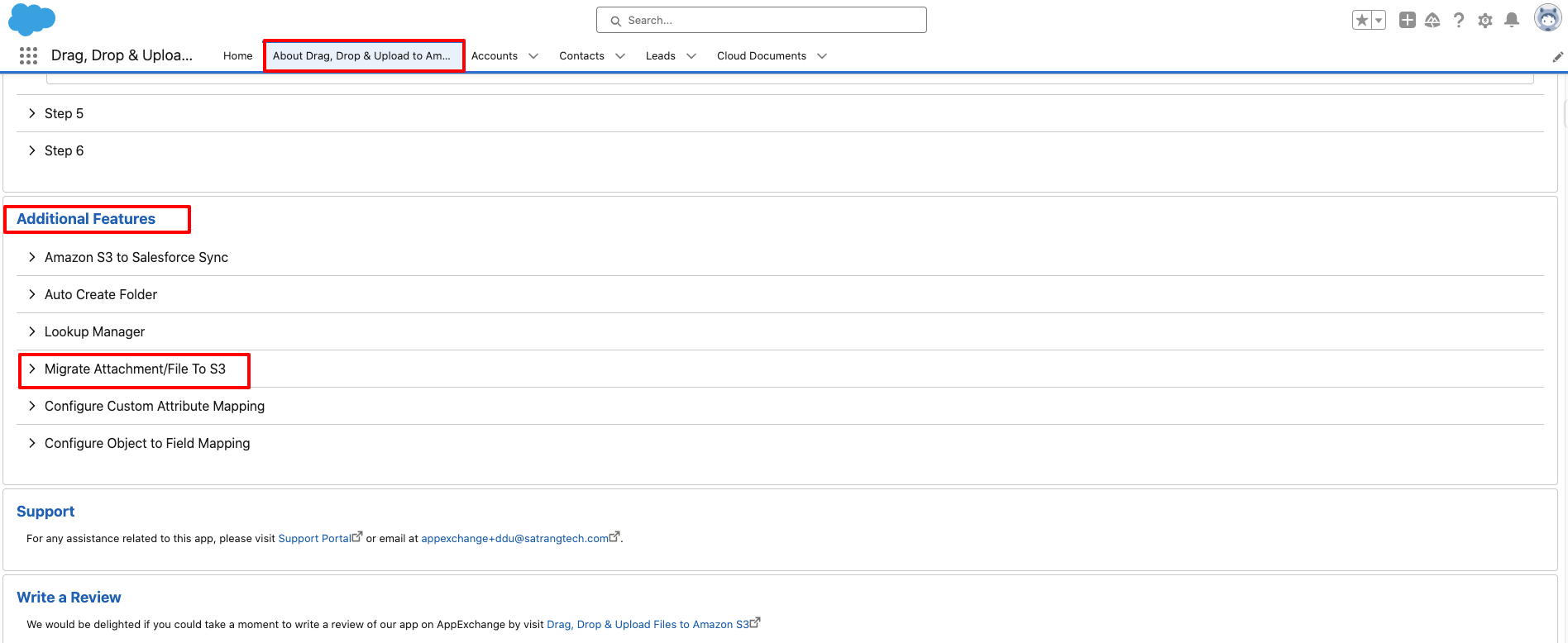Screen dimensions: 1568x643
Task: Expand Auto Create Folder section
Action: [x=780, y=294]
